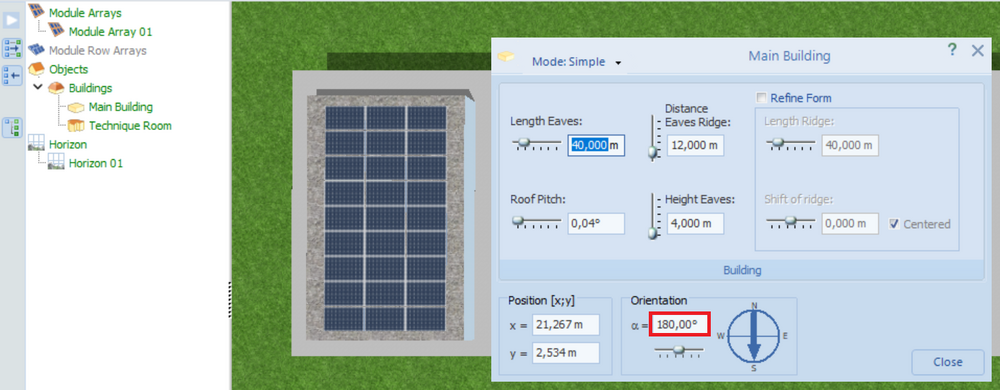Close the Main Building dialog with X
Screen dimensions: 1000x390
coord(978,50)
